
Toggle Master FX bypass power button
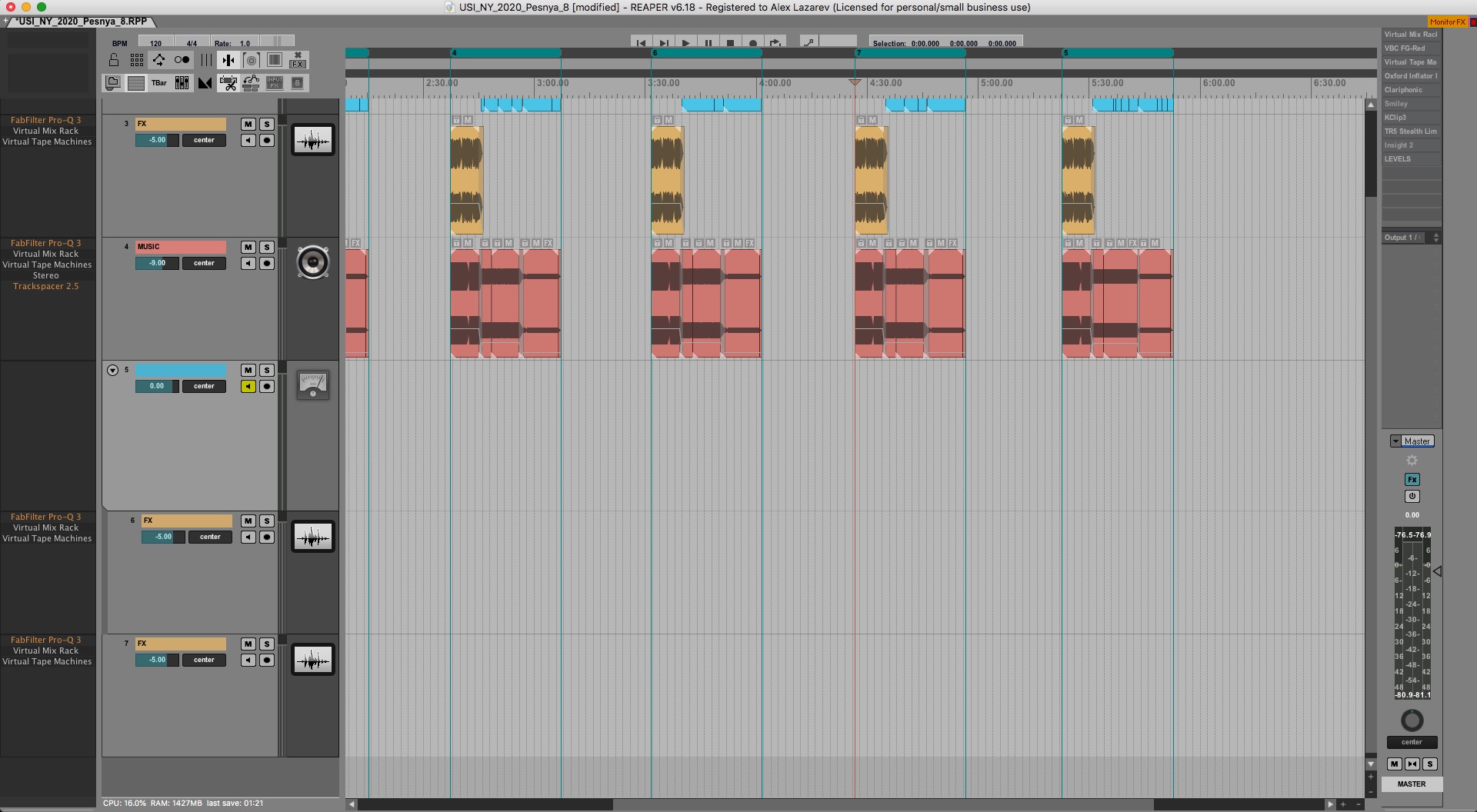[x=1412, y=497]
